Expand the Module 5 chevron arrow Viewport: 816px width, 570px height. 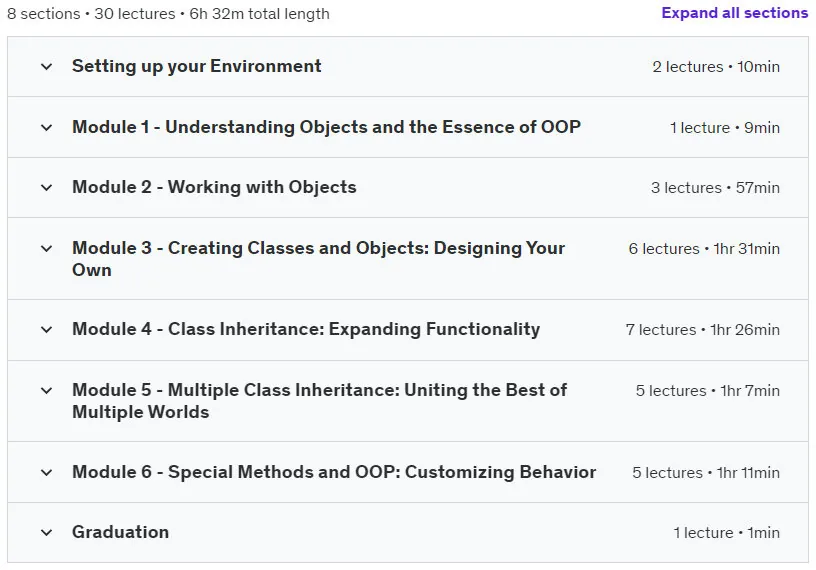[x=46, y=390]
